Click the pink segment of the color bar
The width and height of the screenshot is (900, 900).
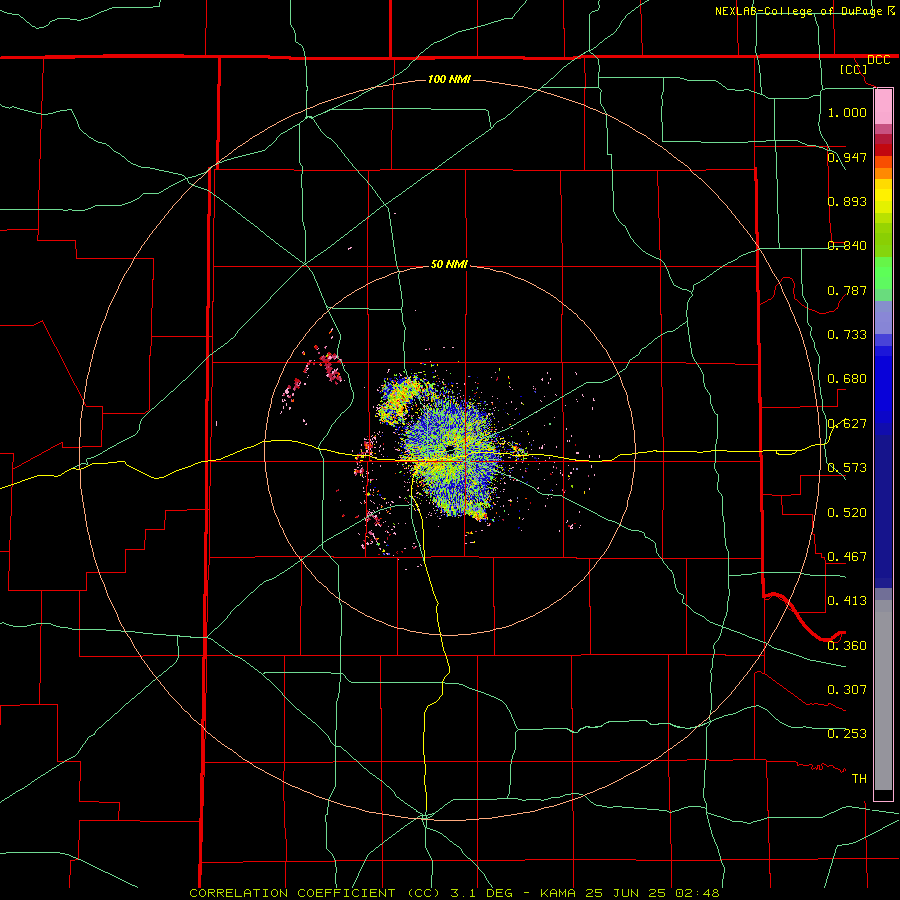pos(883,107)
